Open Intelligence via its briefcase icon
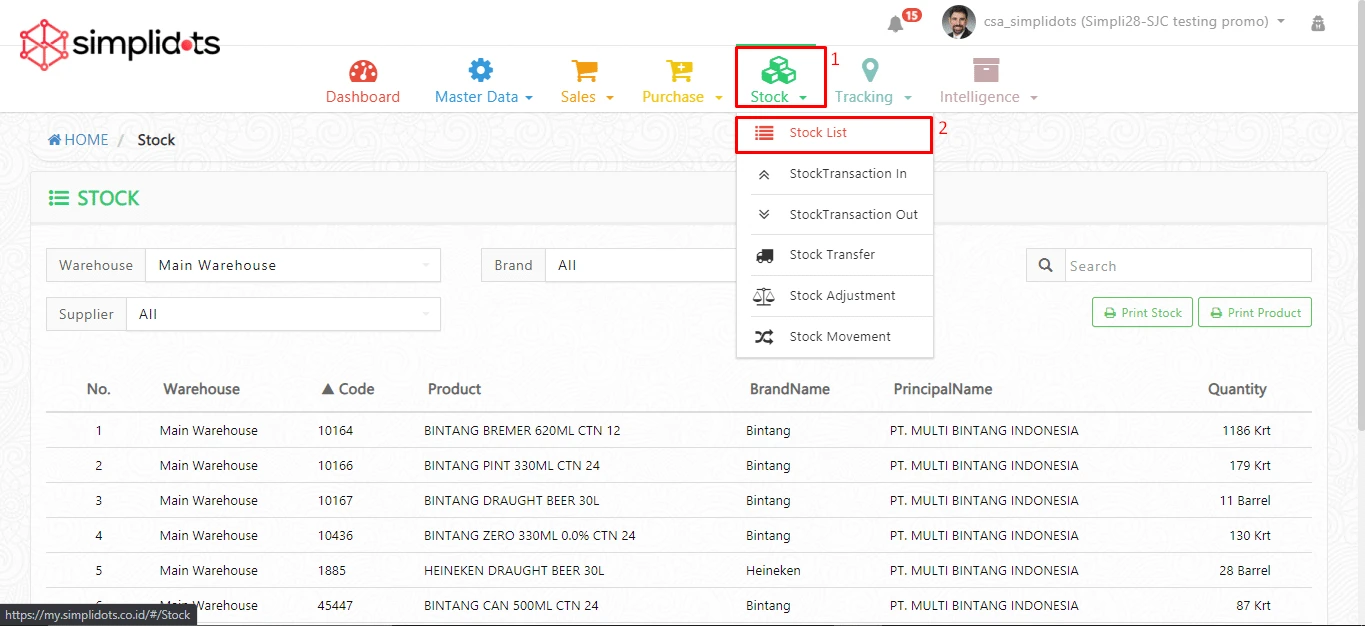Screen dimensions: 1365x626 [984, 70]
